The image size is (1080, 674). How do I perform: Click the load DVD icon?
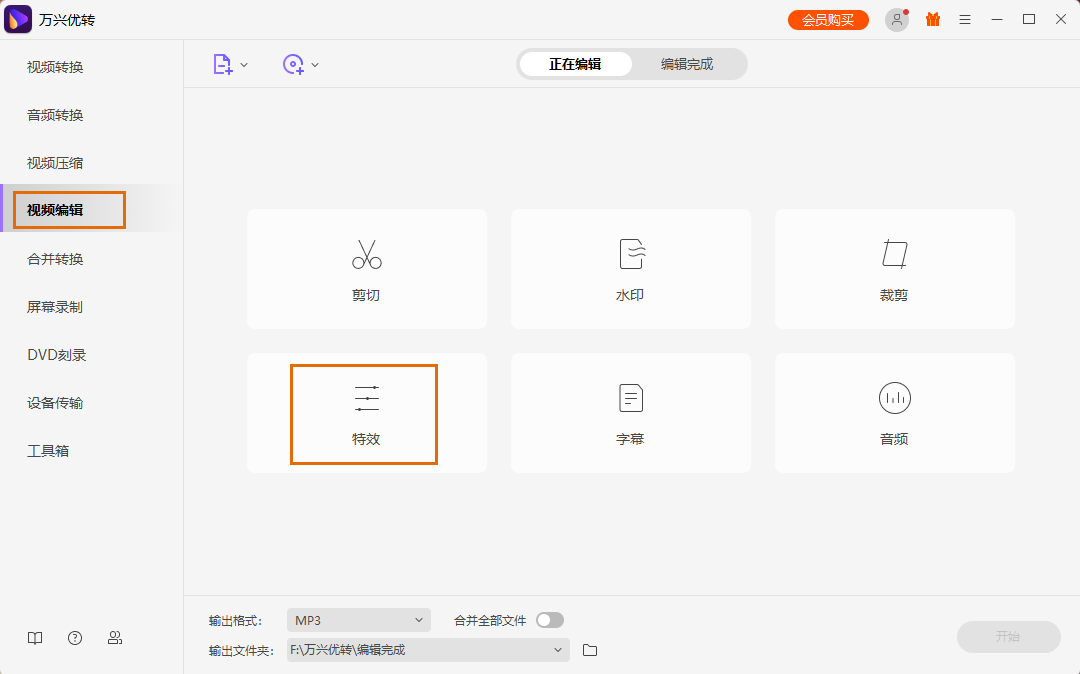[293, 63]
